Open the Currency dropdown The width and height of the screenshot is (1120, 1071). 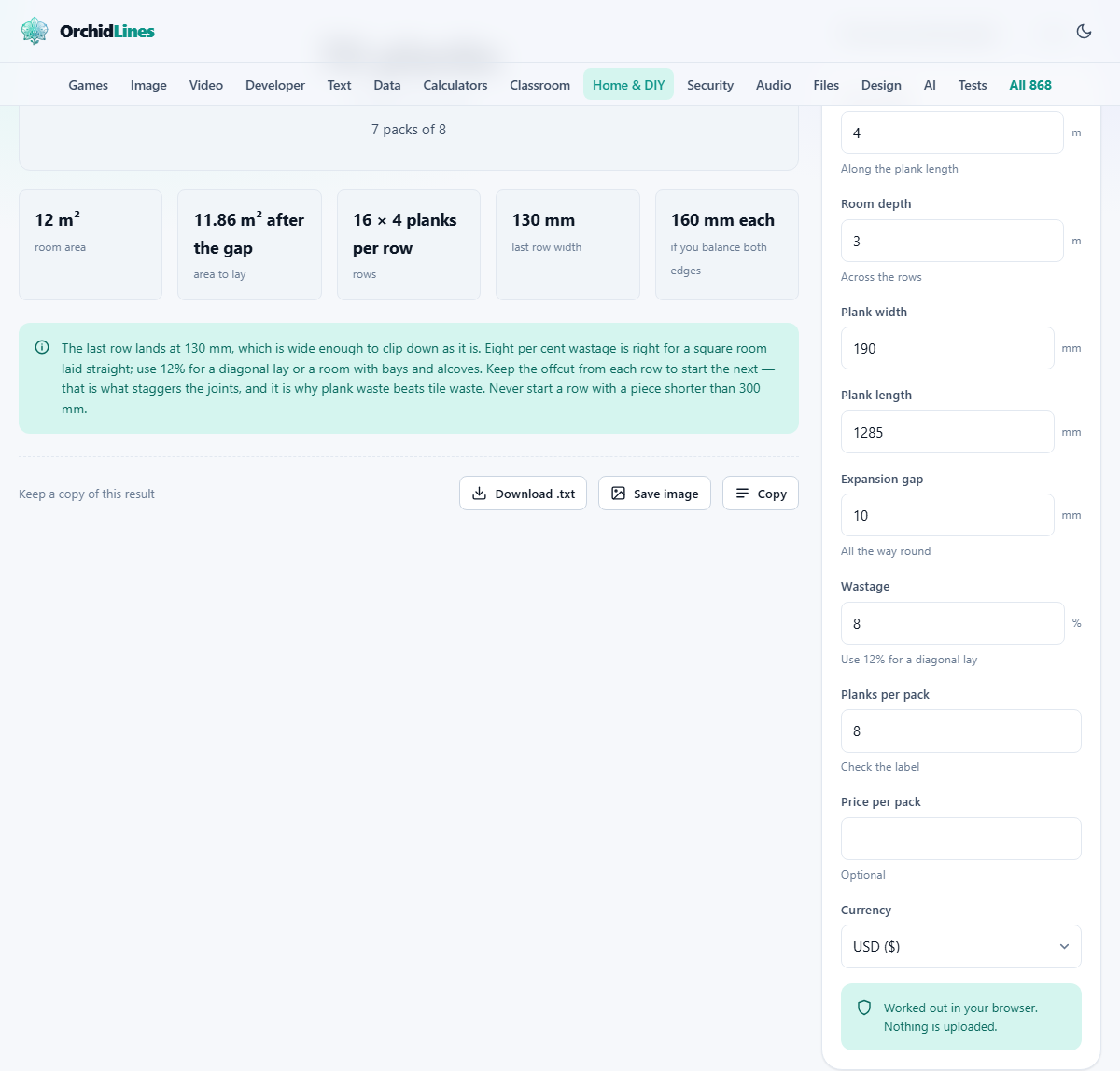click(x=960, y=946)
